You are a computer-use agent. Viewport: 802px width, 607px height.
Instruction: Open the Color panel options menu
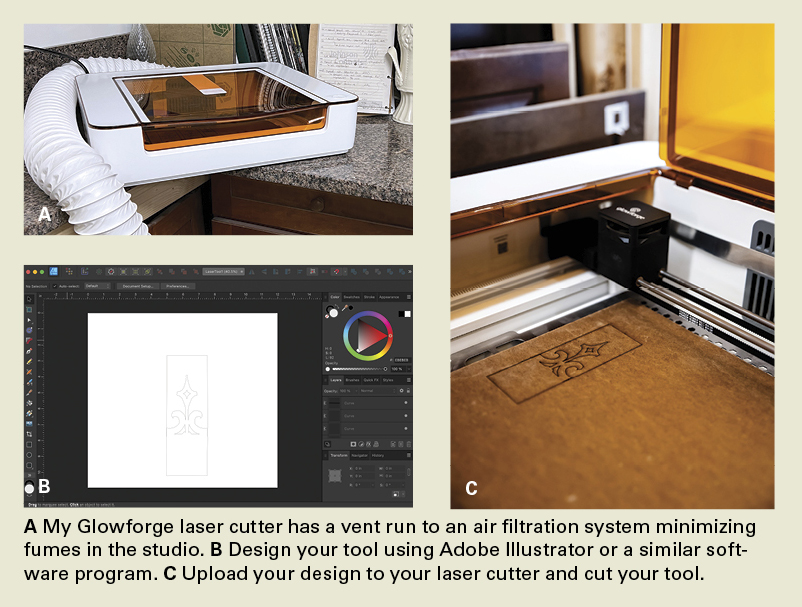(408, 297)
